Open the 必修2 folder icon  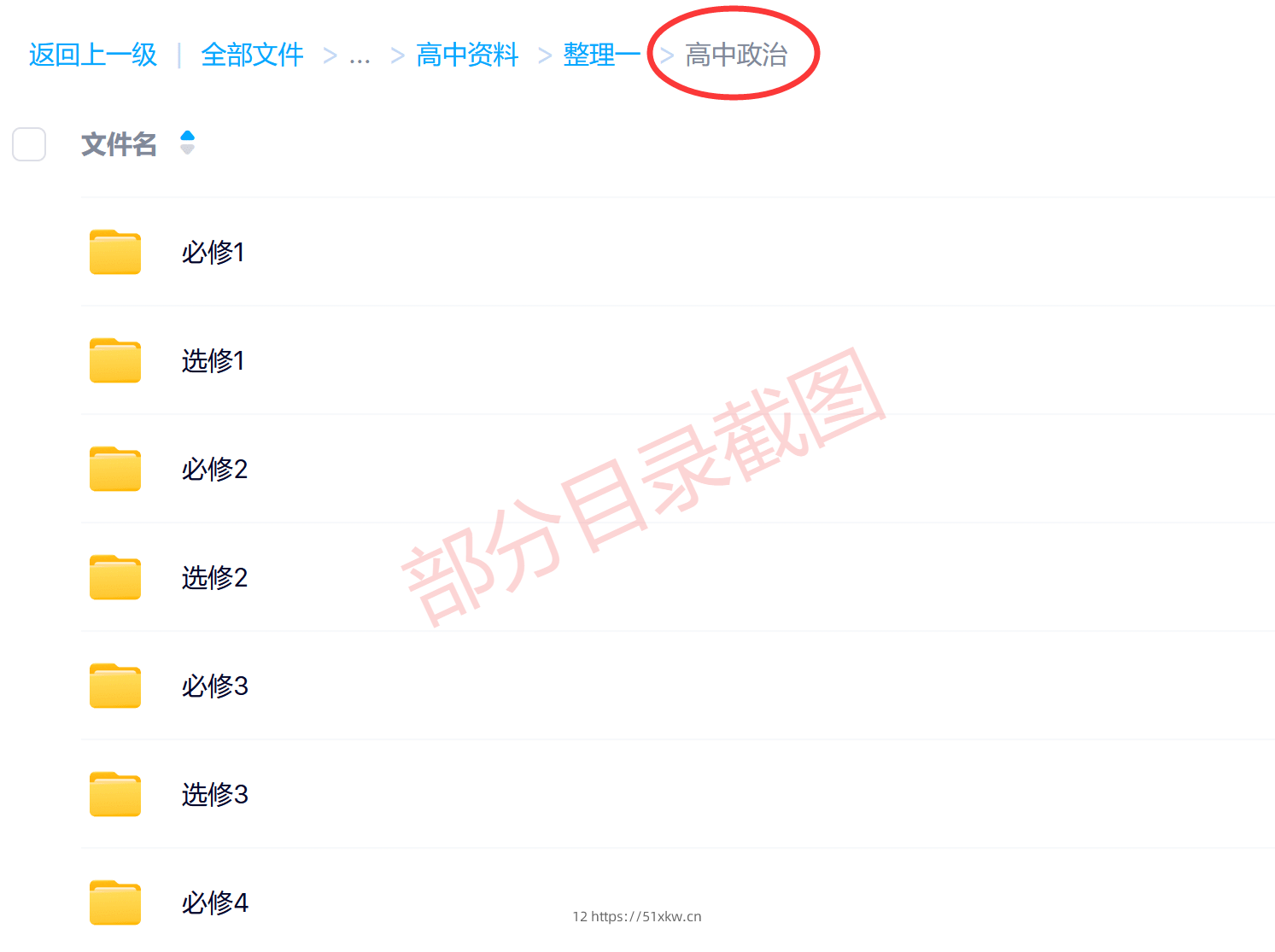coord(115,469)
